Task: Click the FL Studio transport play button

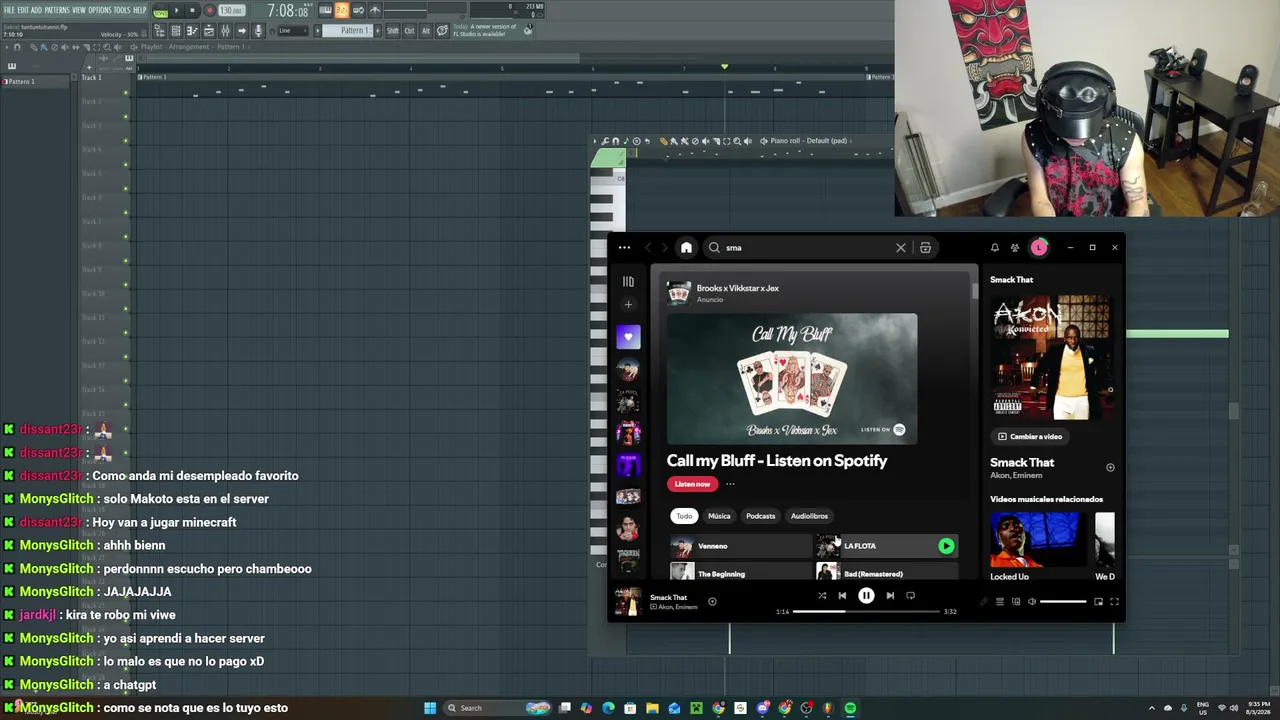Action: point(177,11)
